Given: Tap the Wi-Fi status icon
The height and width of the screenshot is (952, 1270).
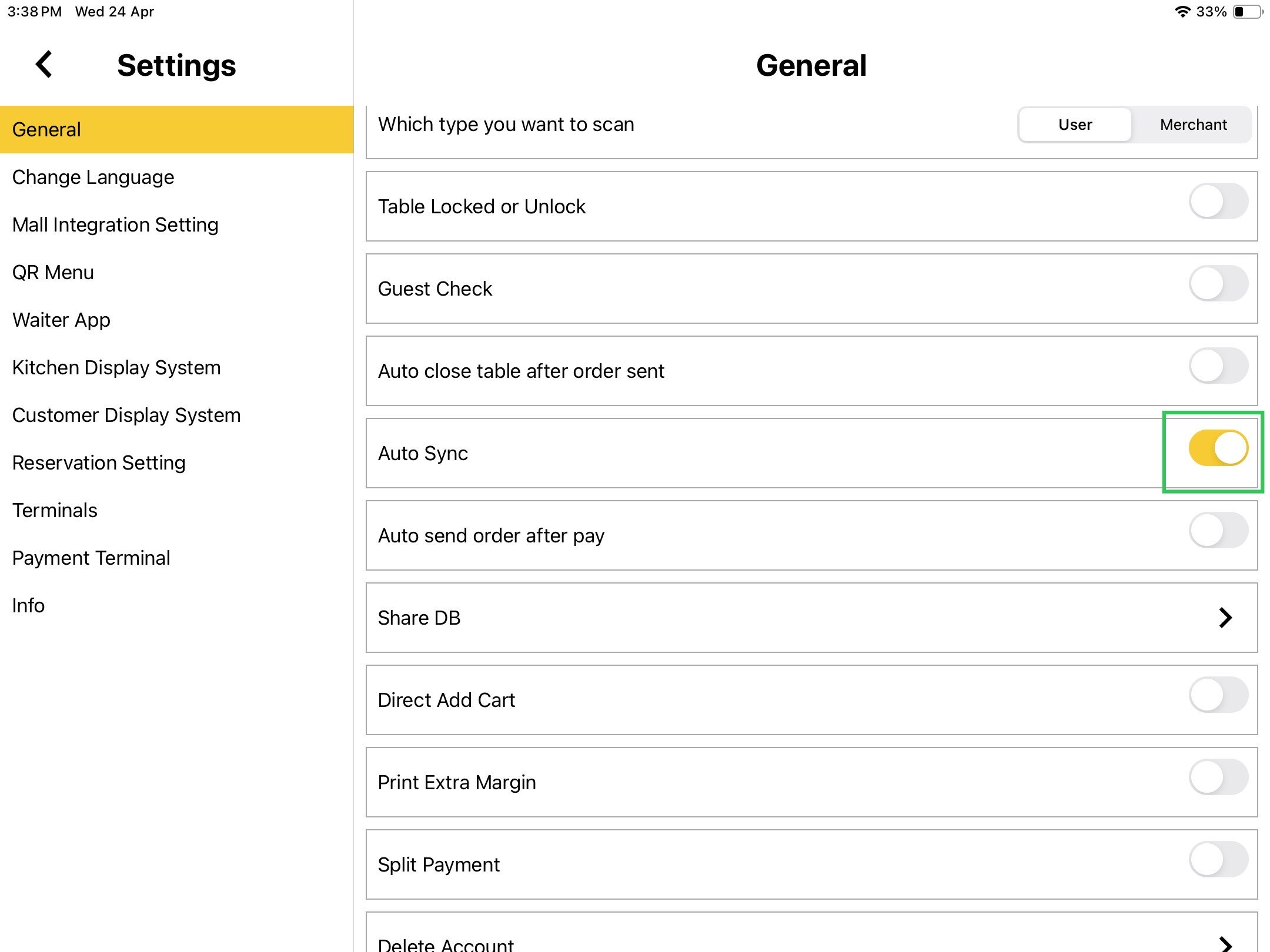Looking at the screenshot, I should 1182,12.
